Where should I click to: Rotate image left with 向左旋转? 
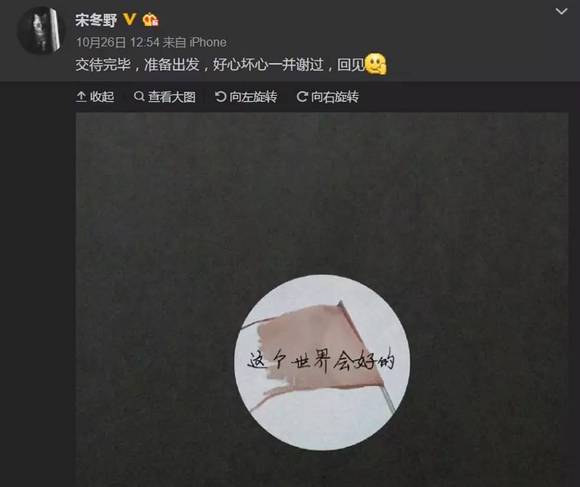coord(246,97)
